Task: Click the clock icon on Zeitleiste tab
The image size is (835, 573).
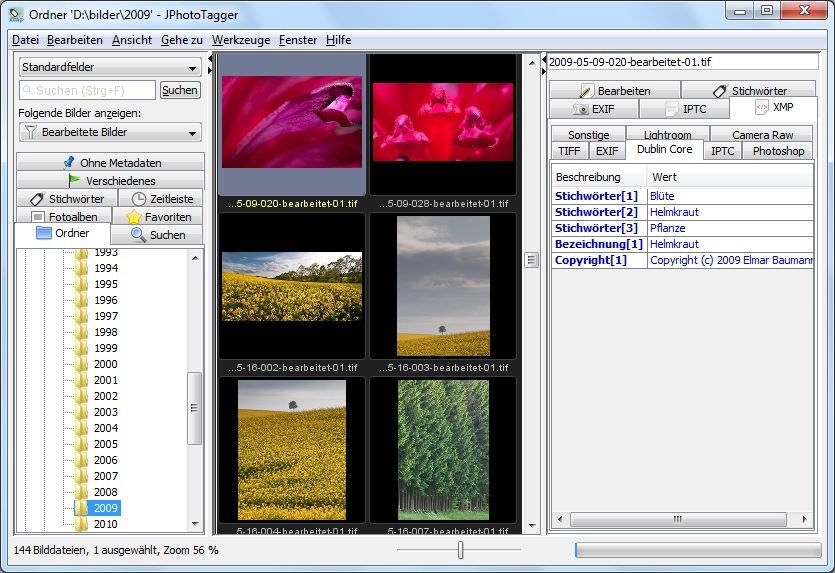Action: (139, 199)
